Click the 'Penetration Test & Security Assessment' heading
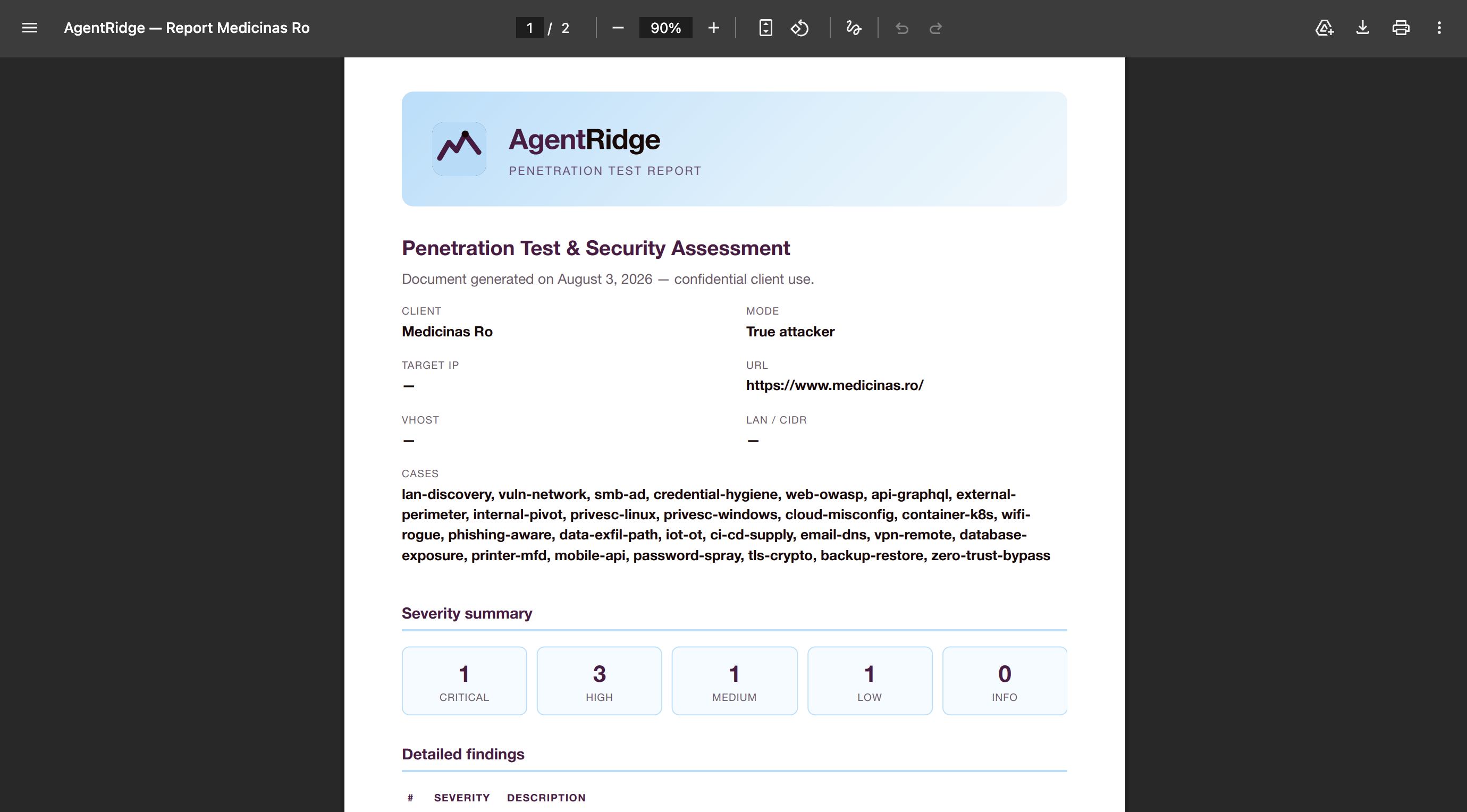Image resolution: width=1467 pixels, height=812 pixels. point(596,248)
